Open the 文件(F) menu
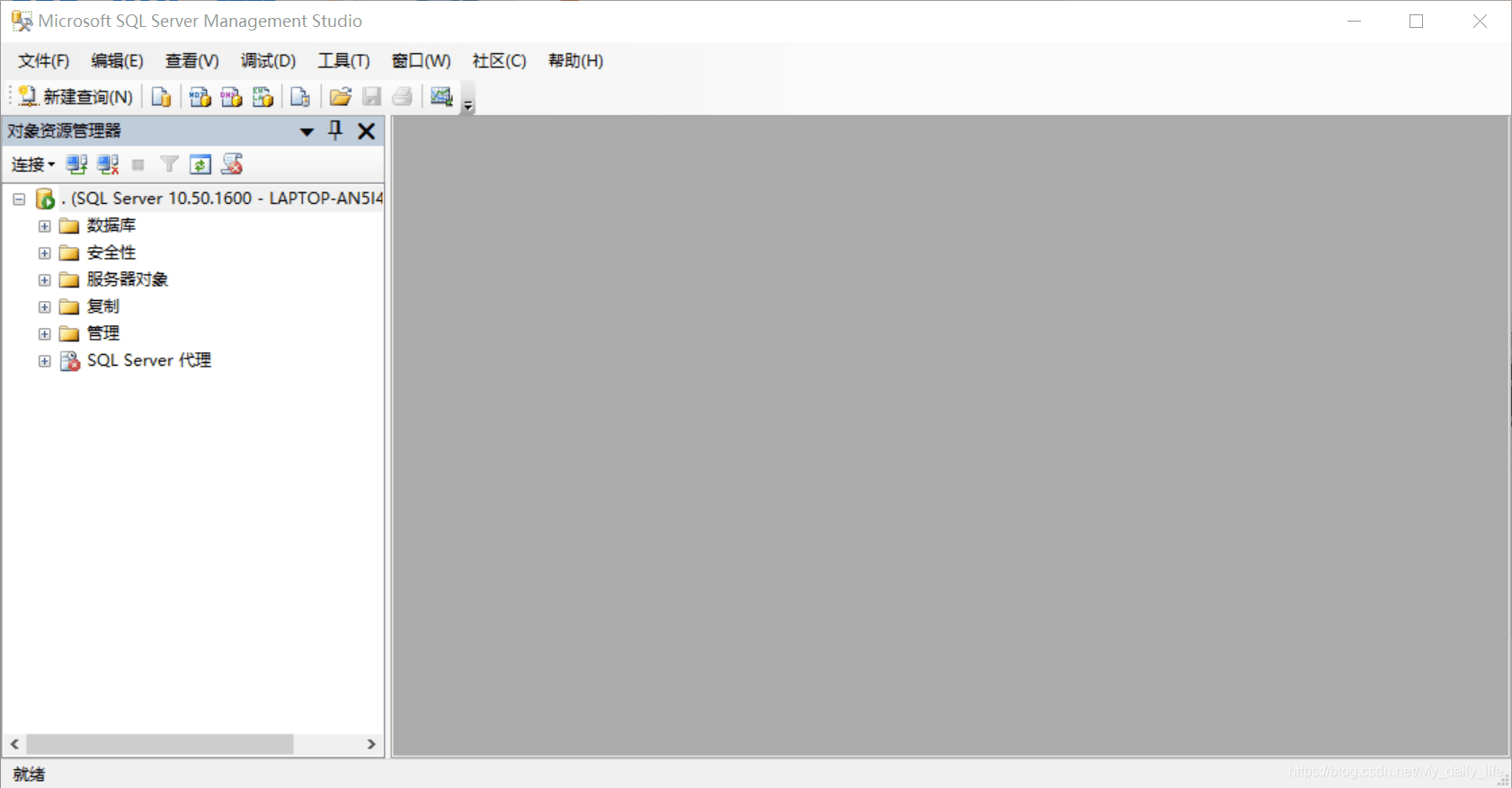Screen dimensions: 1512x788 click(44, 61)
